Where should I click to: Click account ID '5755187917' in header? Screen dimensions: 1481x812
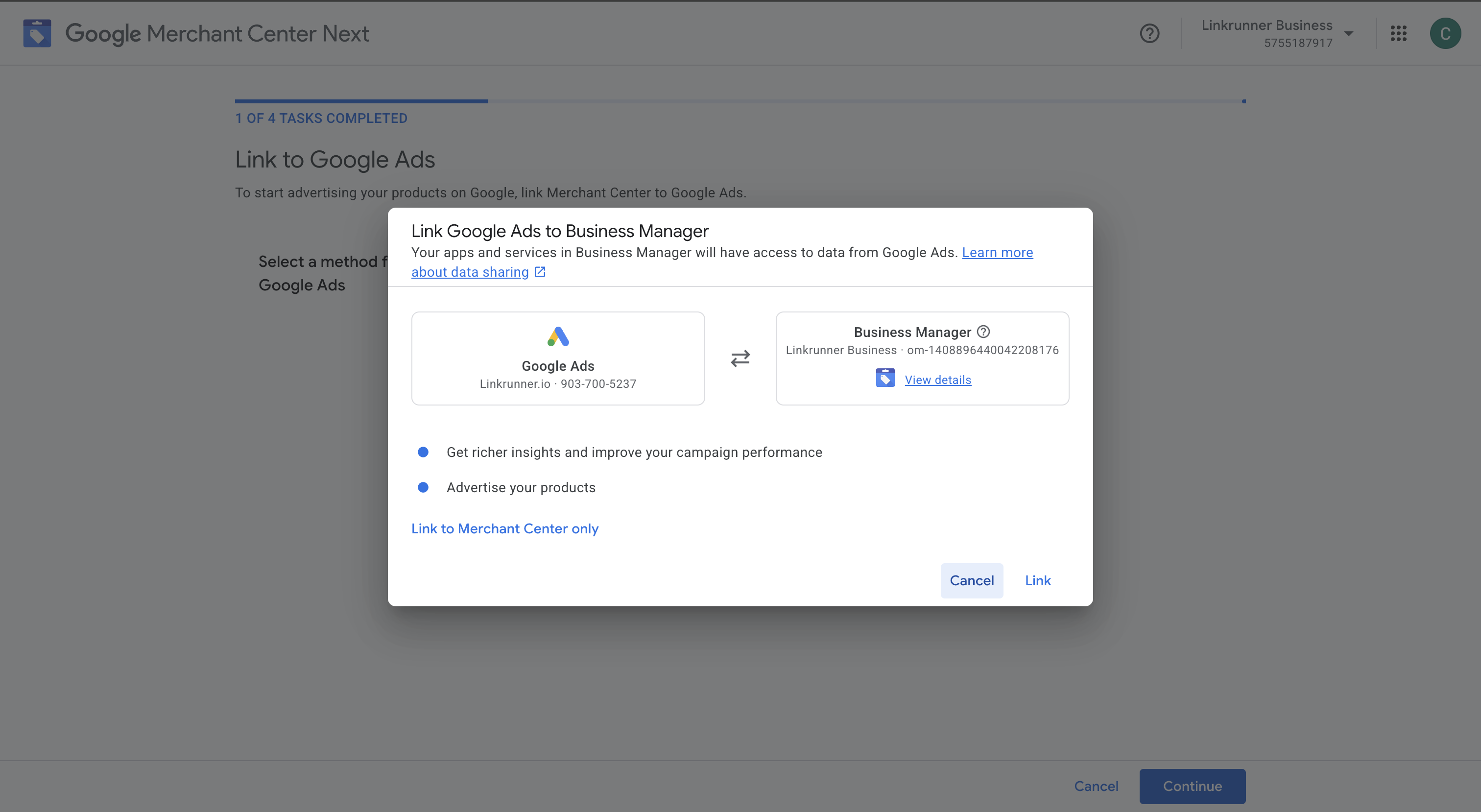(1298, 43)
